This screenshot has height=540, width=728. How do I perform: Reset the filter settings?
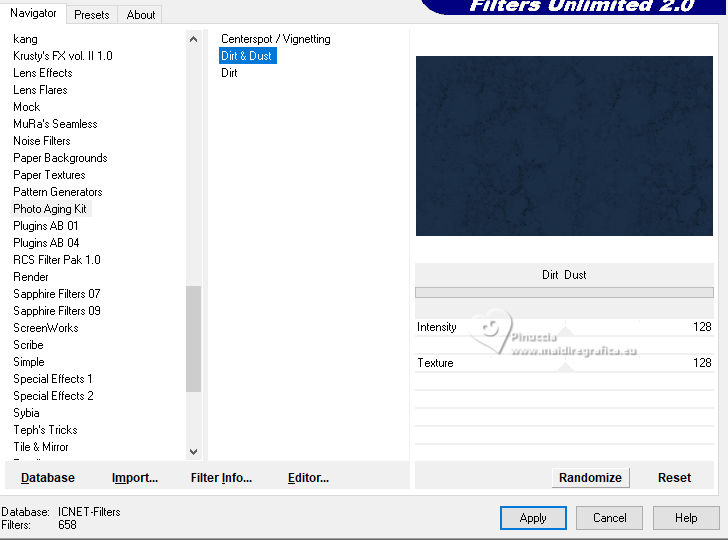coord(674,478)
